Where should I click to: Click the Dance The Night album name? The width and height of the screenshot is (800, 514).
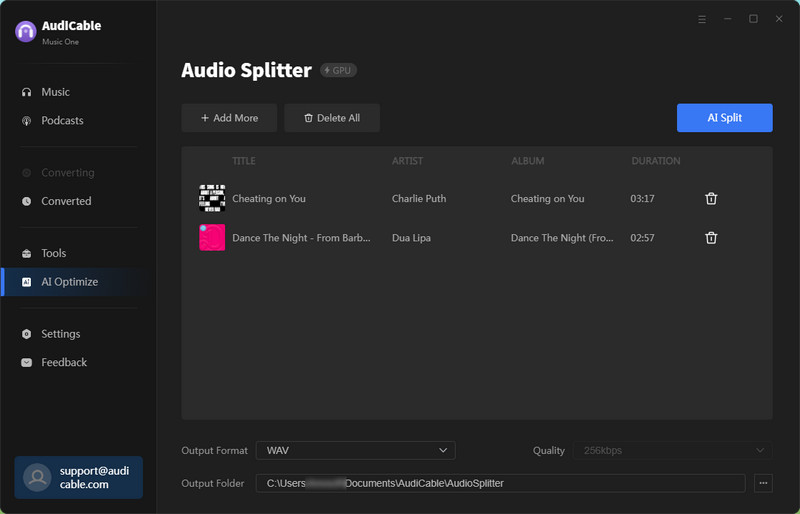point(562,238)
